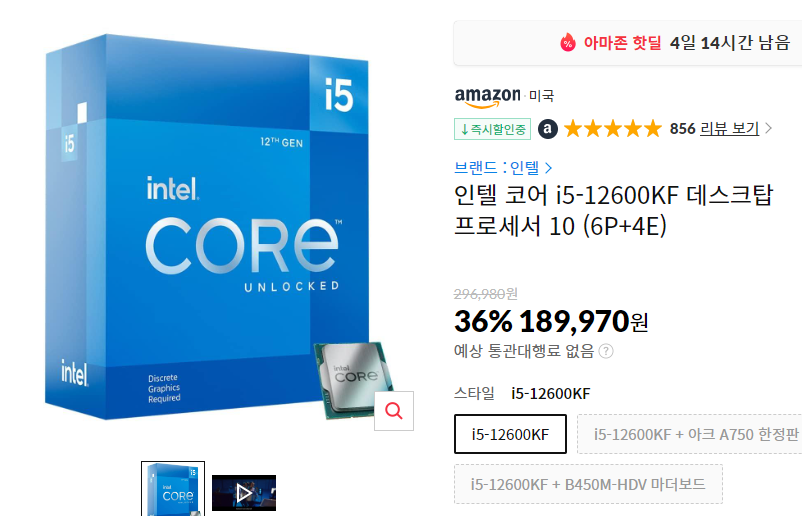Click the 인텔 코어 i5-12600KF product title
Screen dimensions: 802x516
pos(613,210)
